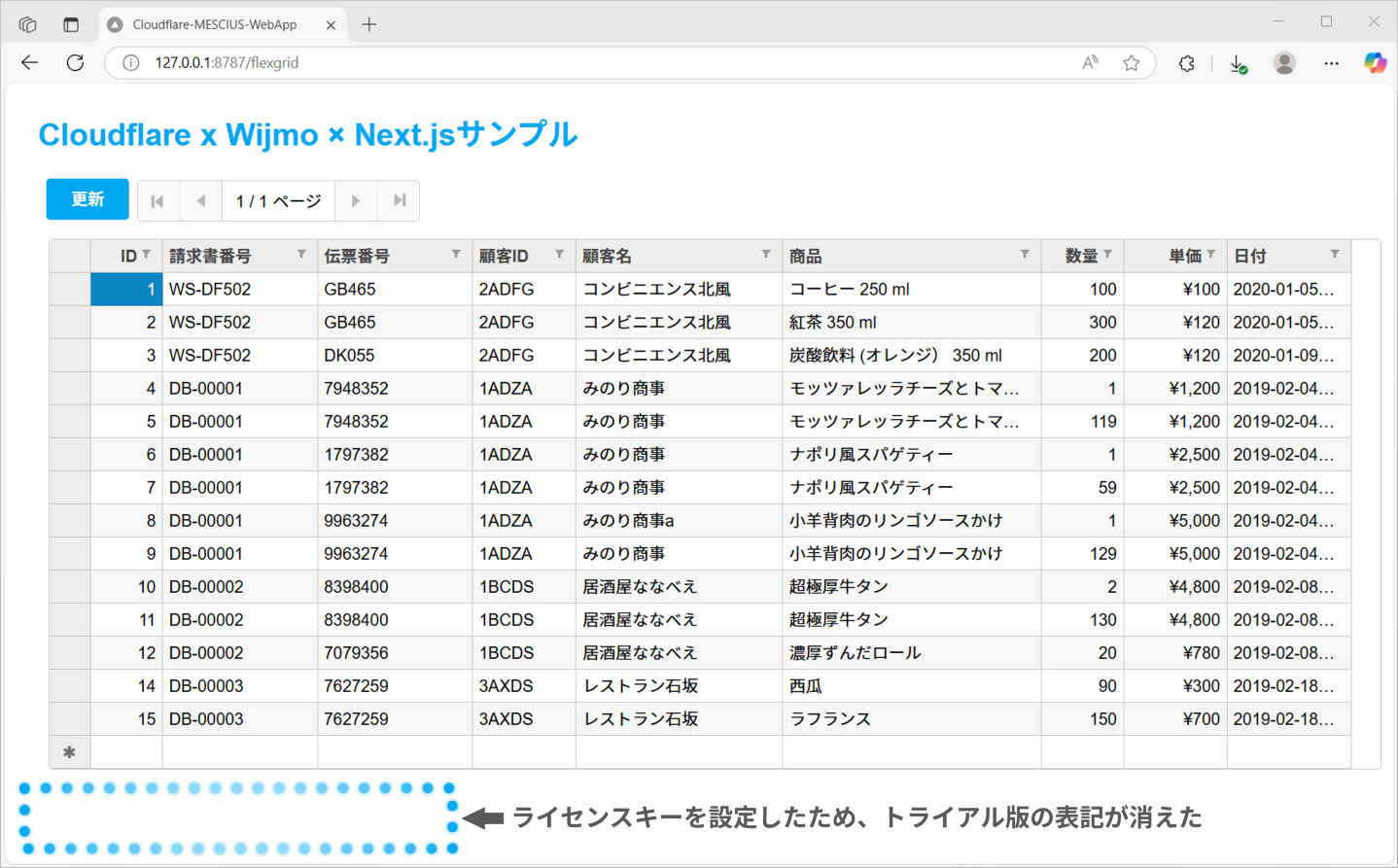The height and width of the screenshot is (868, 1398).
Task: Select the ID cell 13… row 14
Action: 126,686
